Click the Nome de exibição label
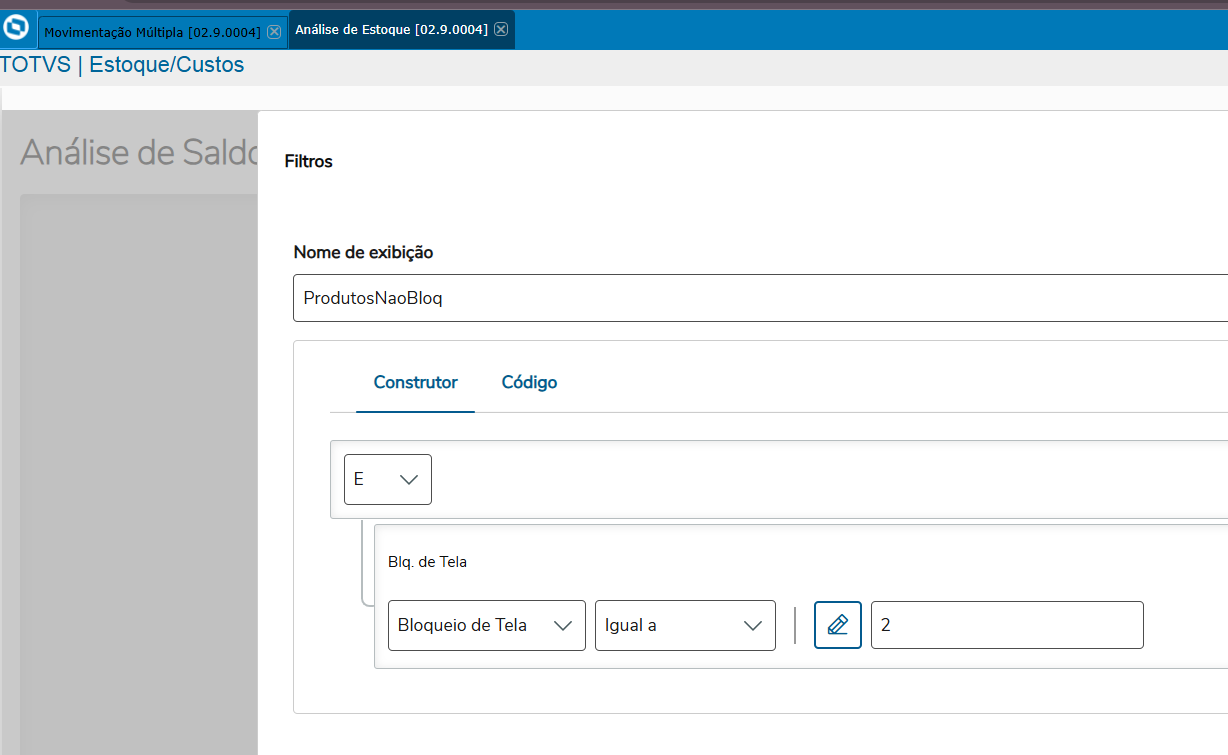 click(363, 252)
